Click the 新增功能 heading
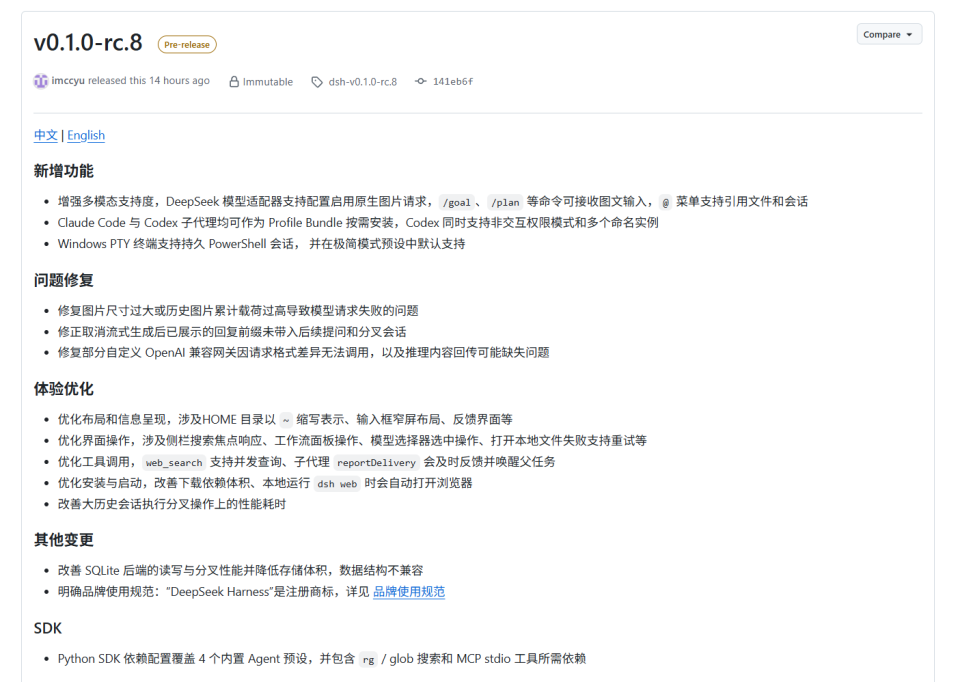Viewport: 960px width, 682px height. (x=64, y=171)
